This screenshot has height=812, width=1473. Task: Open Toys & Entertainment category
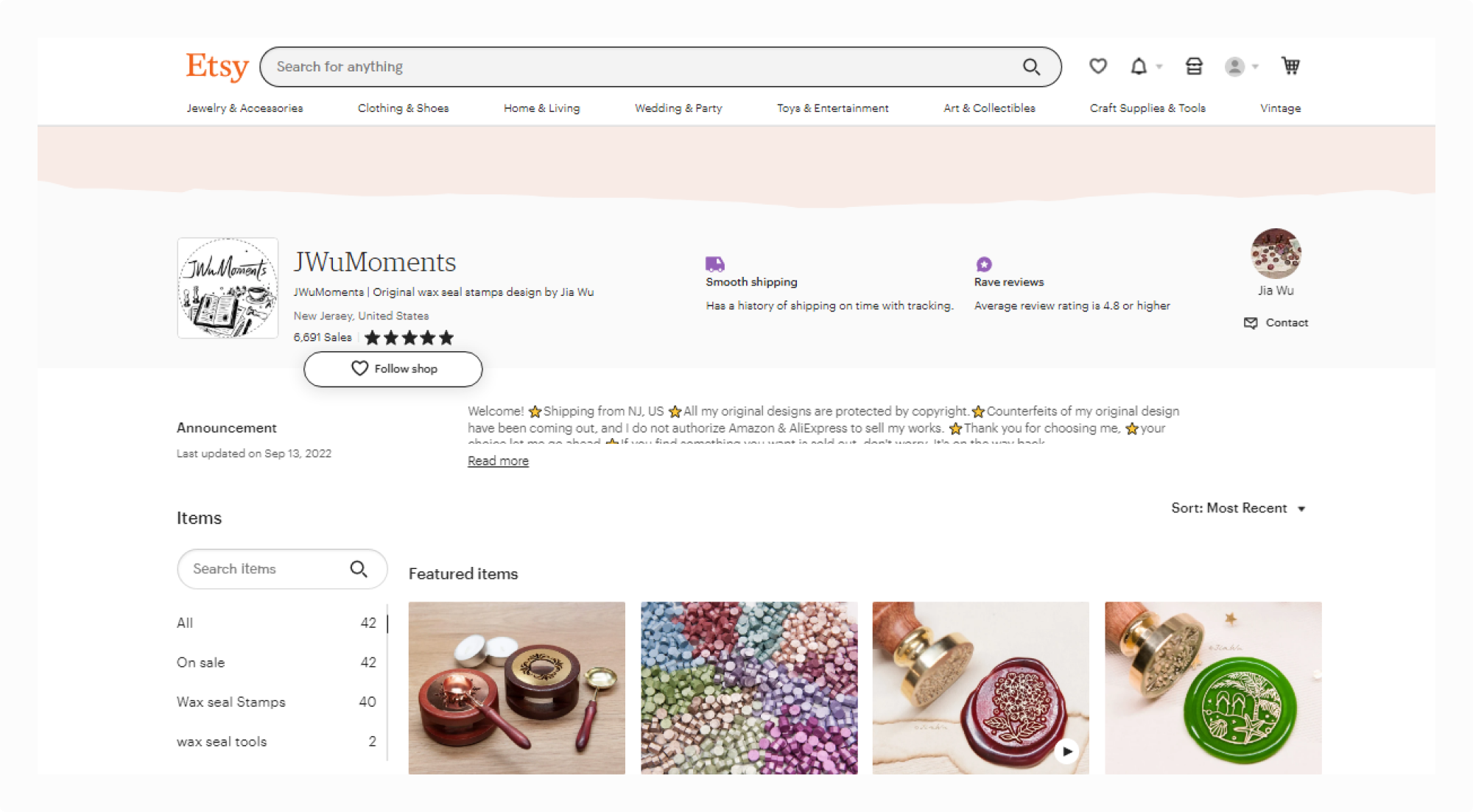pyautogui.click(x=832, y=108)
